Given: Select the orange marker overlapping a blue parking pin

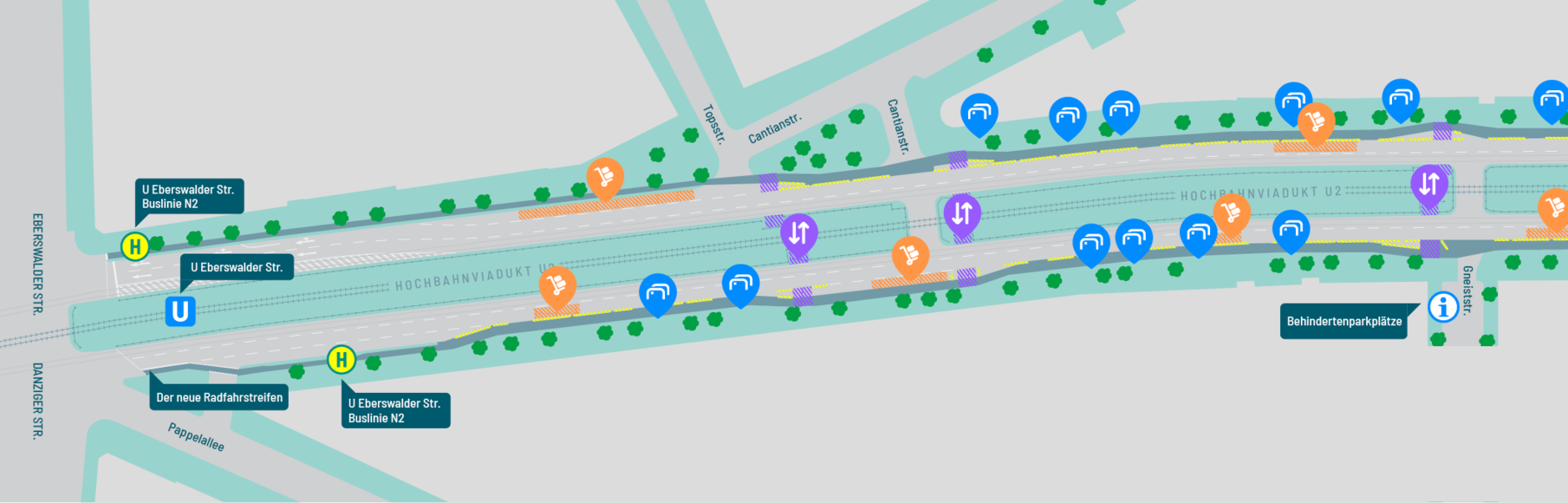Looking at the screenshot, I should [x=1316, y=124].
